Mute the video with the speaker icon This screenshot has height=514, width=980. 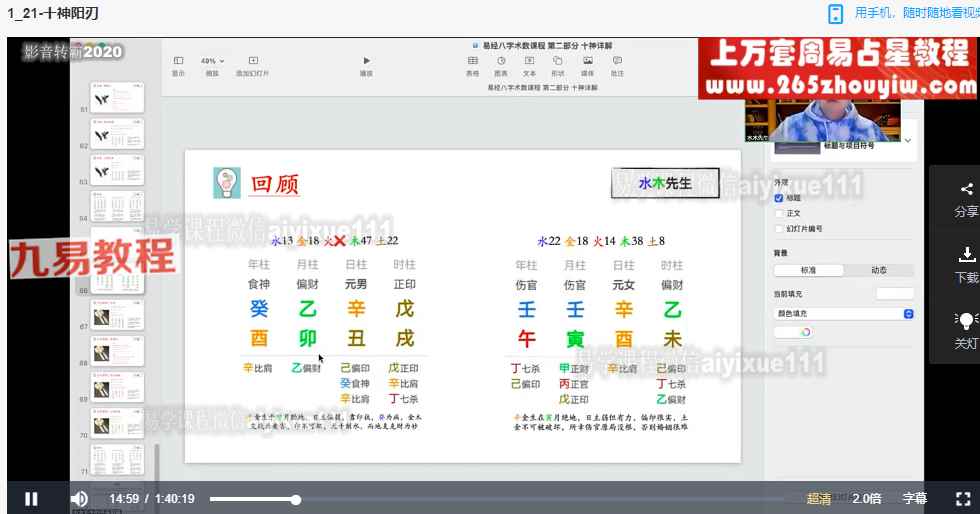click(79, 498)
